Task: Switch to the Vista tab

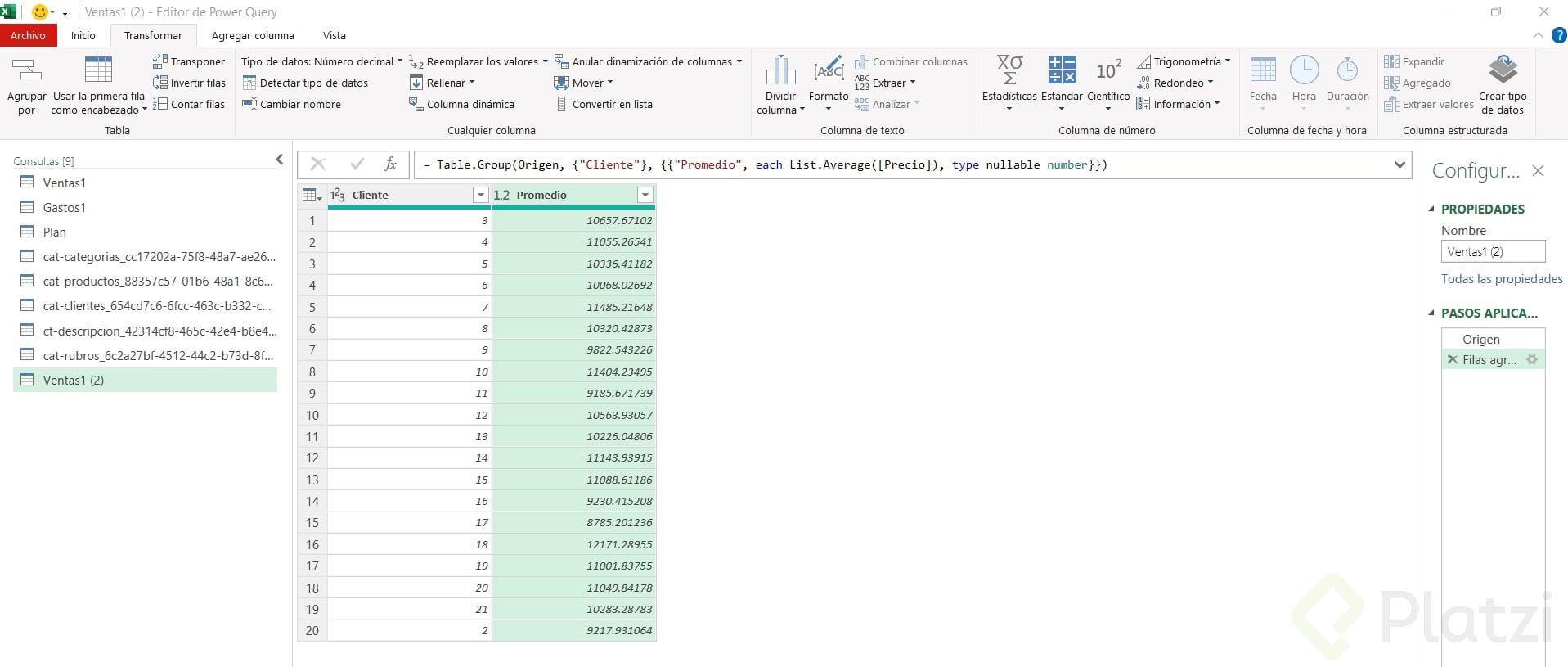Action: click(x=335, y=35)
